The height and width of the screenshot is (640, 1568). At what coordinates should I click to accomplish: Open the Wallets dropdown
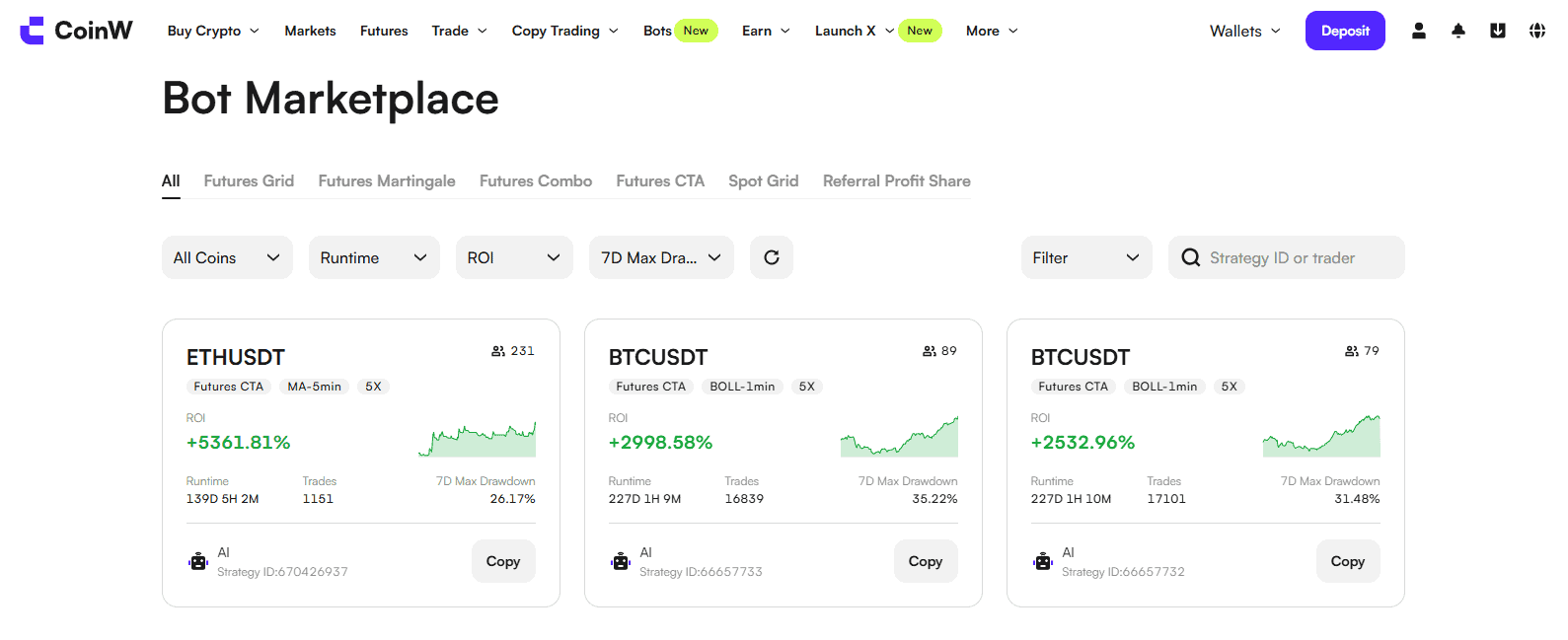(1245, 31)
